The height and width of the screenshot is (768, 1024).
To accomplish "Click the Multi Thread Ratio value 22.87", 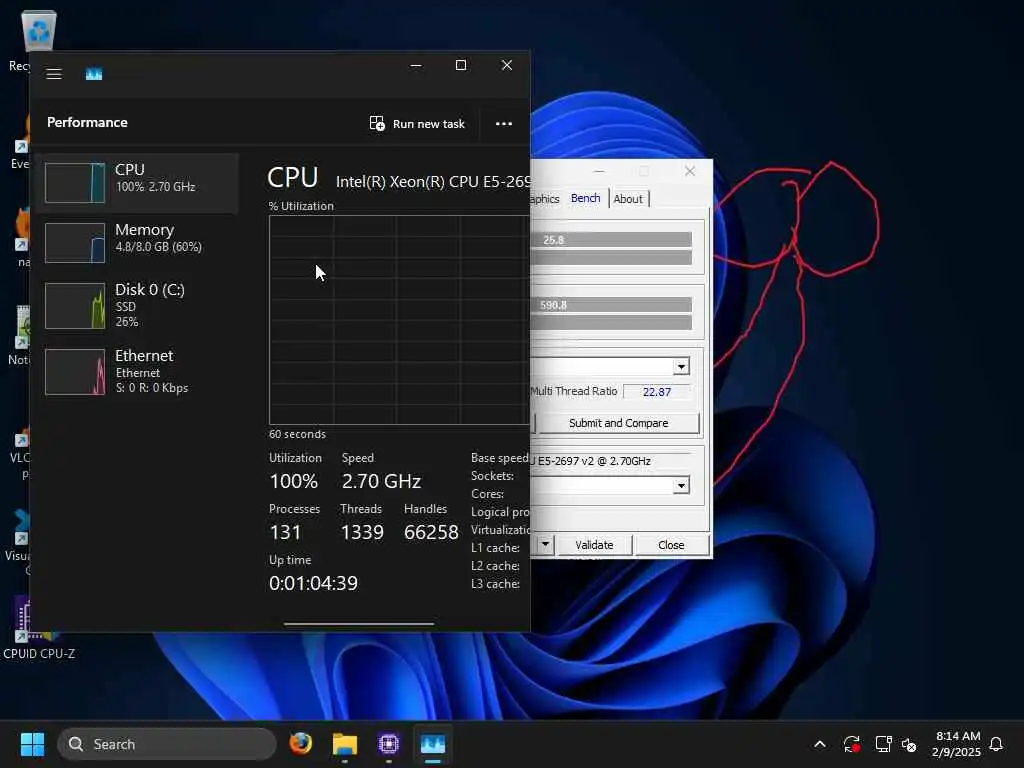I will (656, 392).
